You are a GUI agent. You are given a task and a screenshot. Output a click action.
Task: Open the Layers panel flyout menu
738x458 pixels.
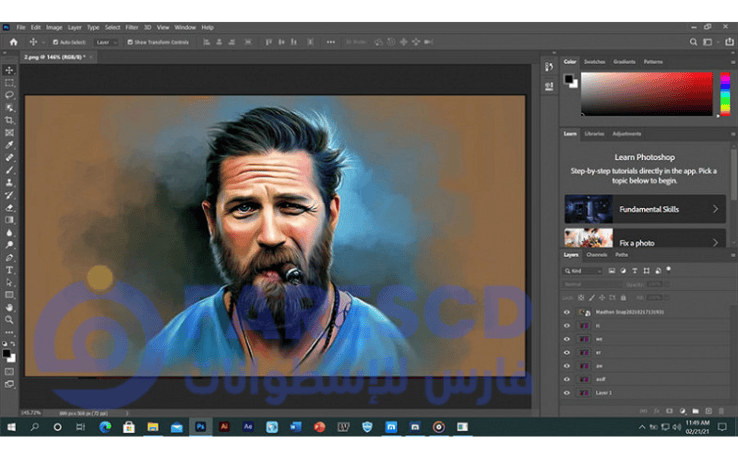[x=733, y=255]
